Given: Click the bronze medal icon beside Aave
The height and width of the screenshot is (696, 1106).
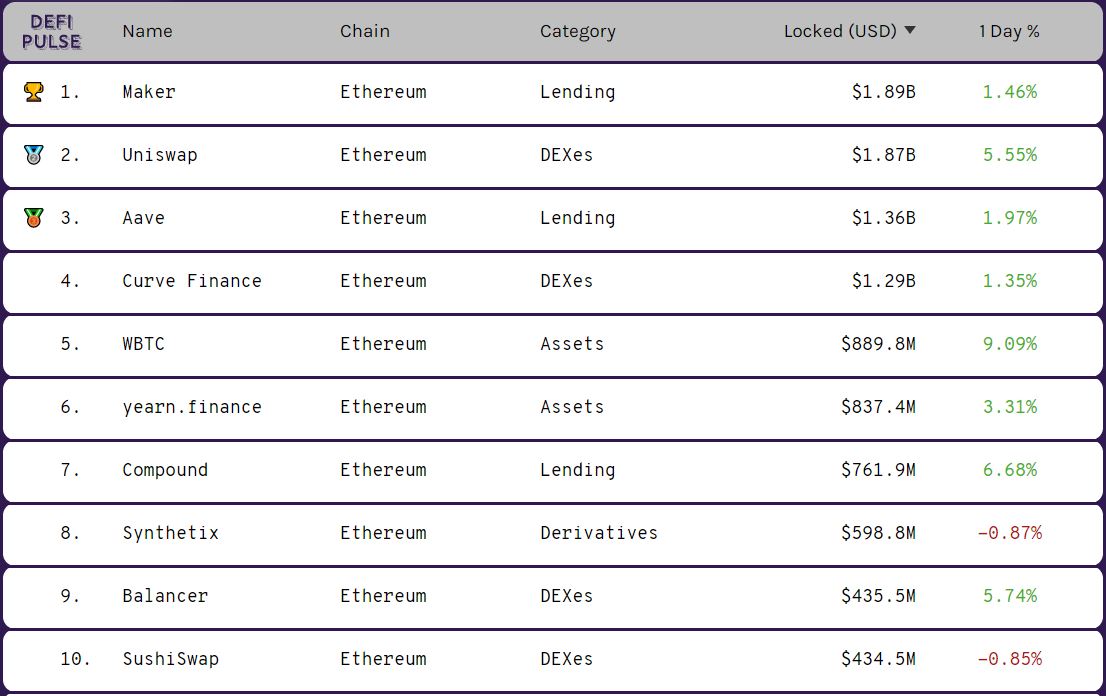Looking at the screenshot, I should pos(33,218).
